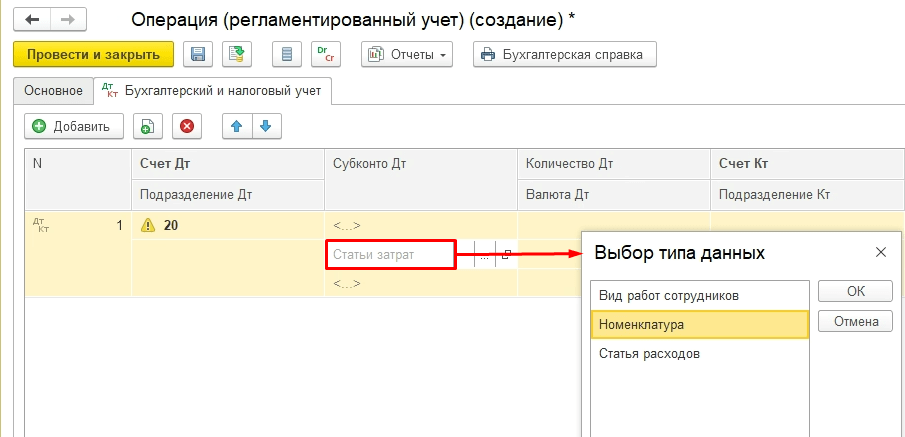
Task: Click OK in the data type dialog
Action: tap(855, 291)
